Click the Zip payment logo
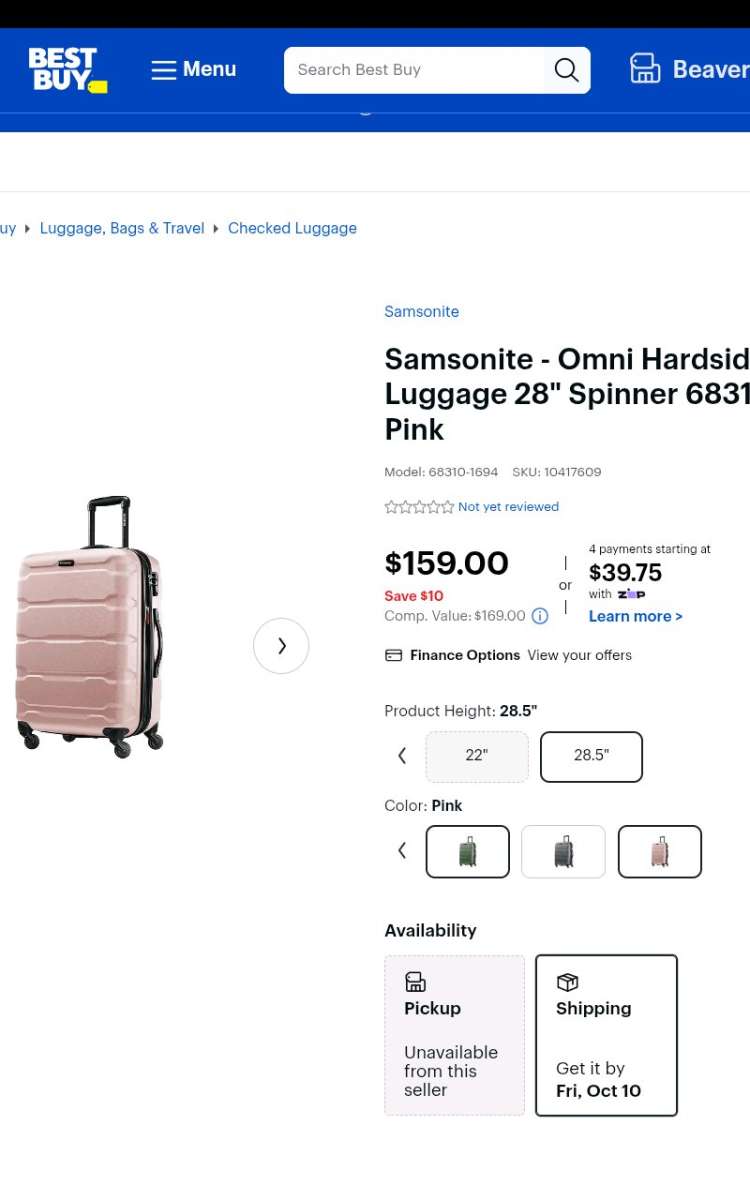750x1200 pixels. (632, 594)
